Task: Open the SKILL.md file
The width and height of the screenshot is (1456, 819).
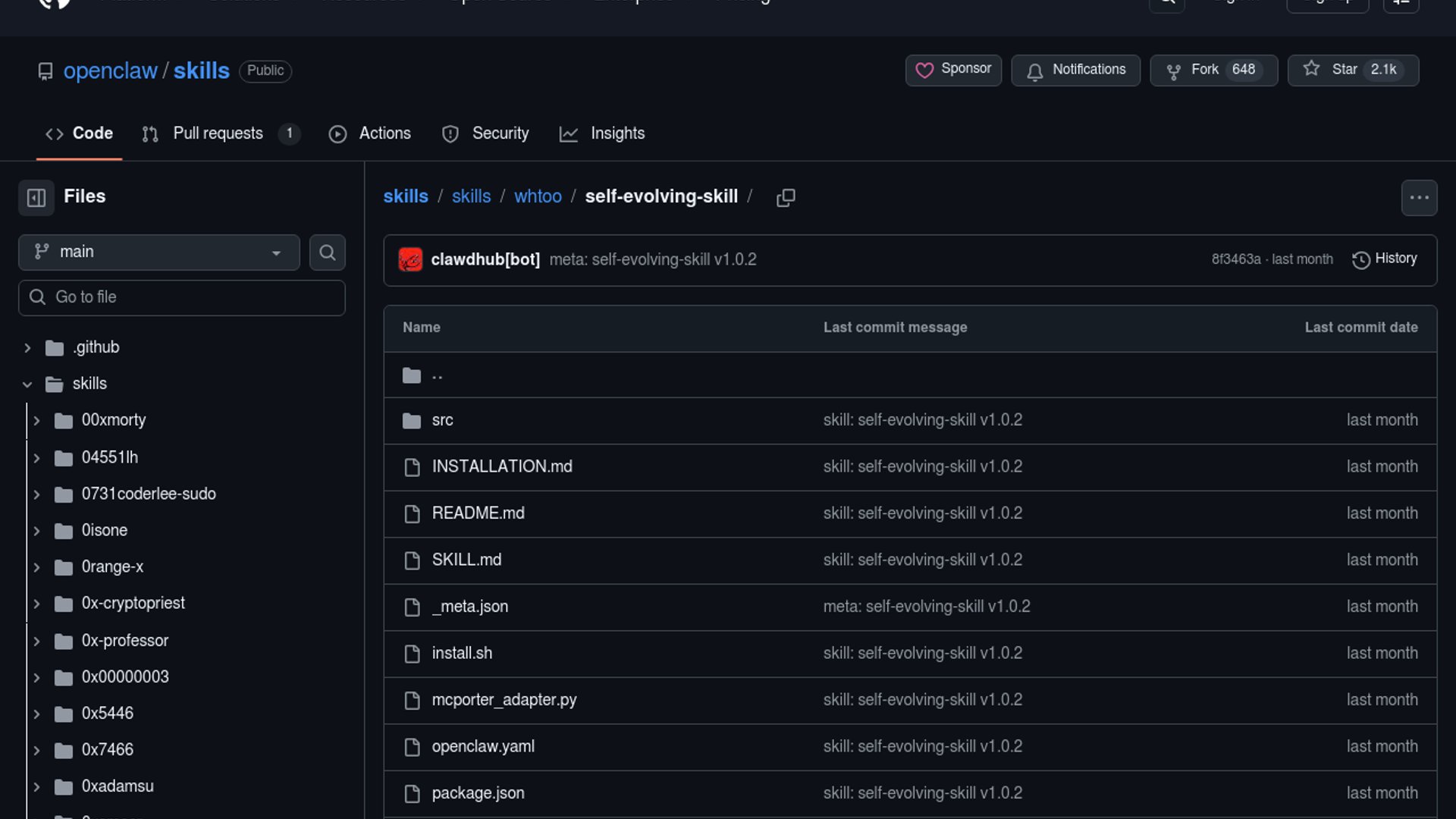Action: pos(466,560)
